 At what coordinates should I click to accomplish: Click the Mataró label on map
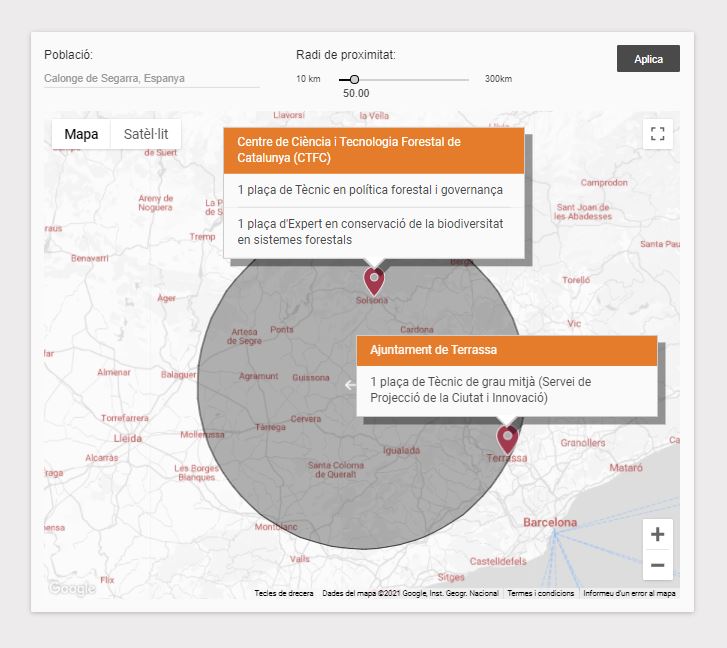(x=626, y=468)
